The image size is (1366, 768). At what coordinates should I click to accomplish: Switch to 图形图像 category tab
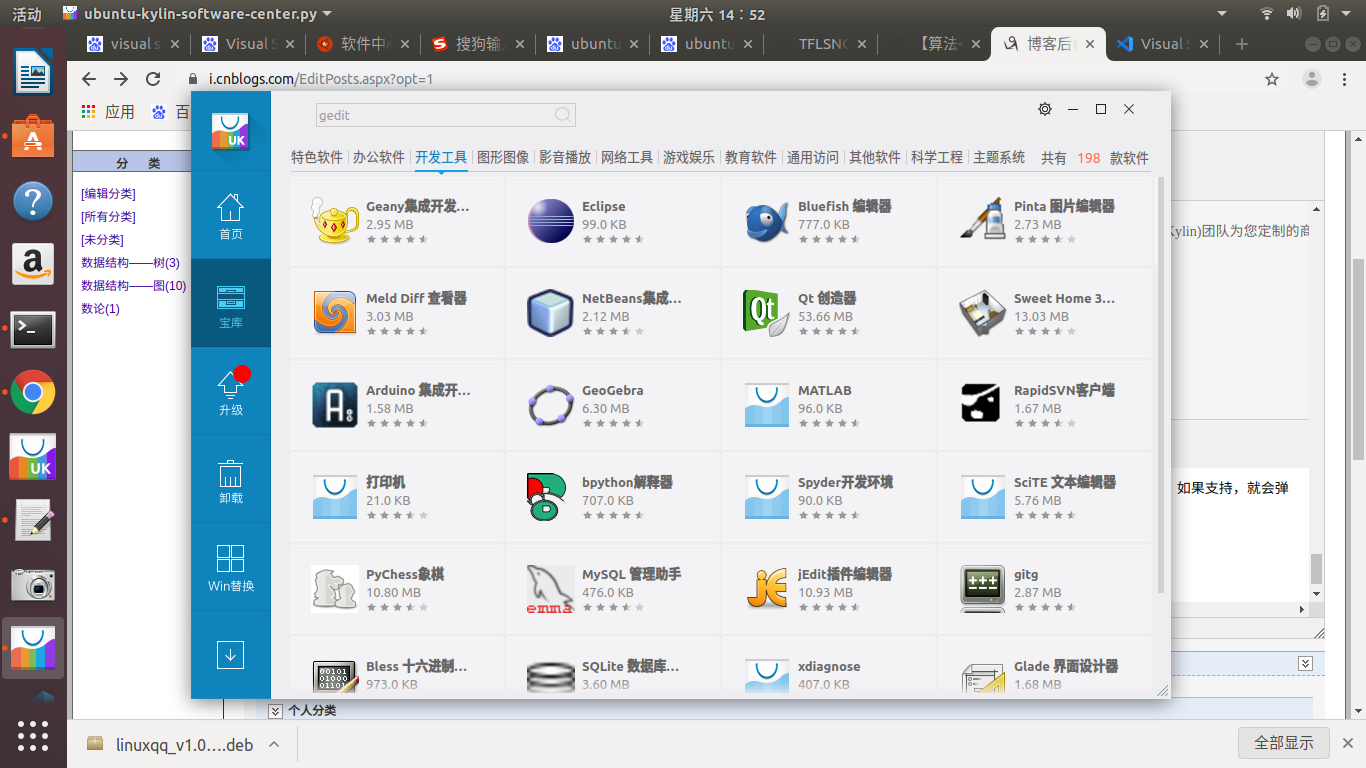(x=503, y=157)
